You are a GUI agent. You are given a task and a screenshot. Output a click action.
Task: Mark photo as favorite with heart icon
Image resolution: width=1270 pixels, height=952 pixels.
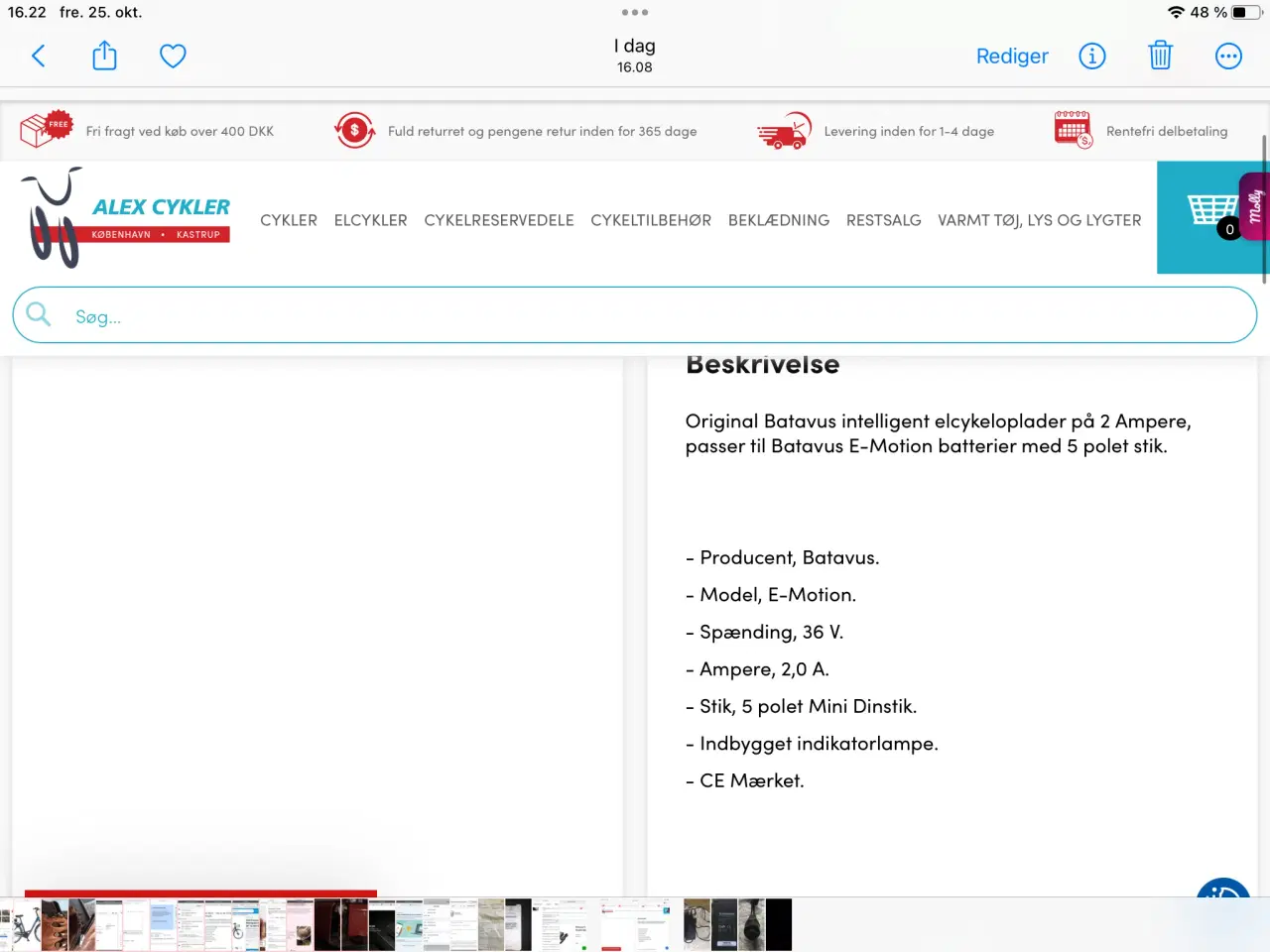173,57
